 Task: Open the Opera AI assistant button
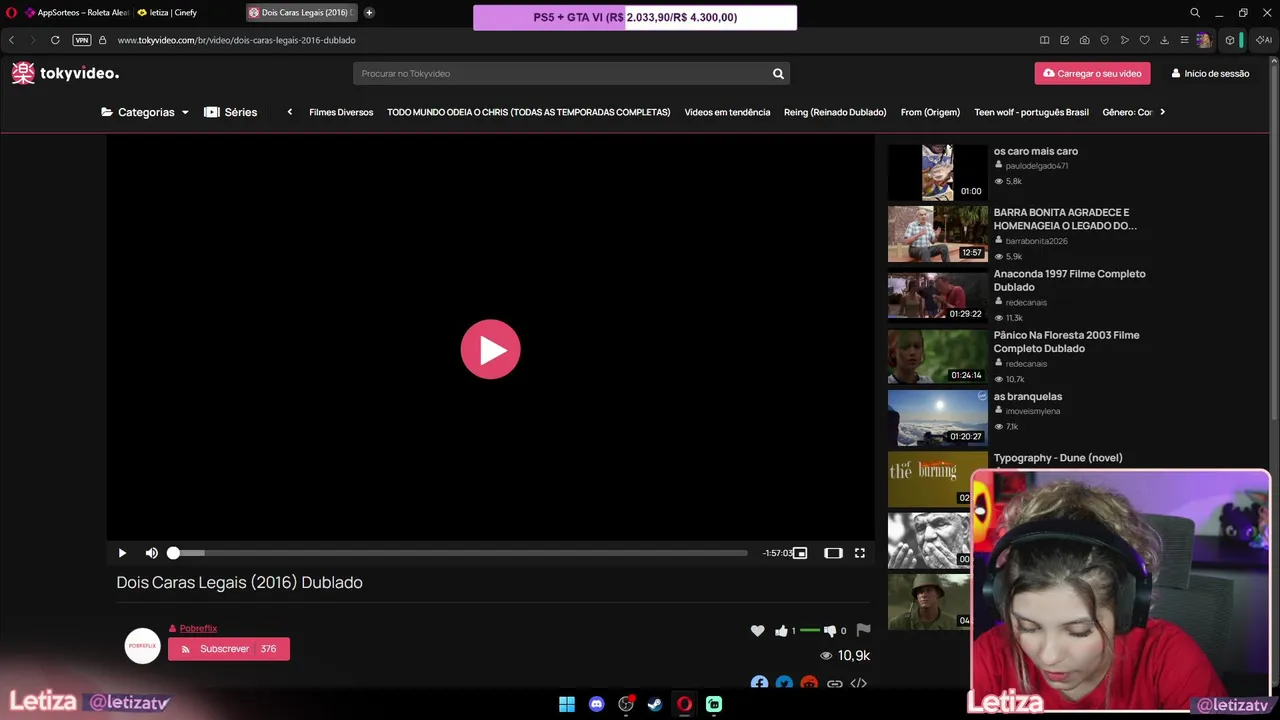(1264, 40)
